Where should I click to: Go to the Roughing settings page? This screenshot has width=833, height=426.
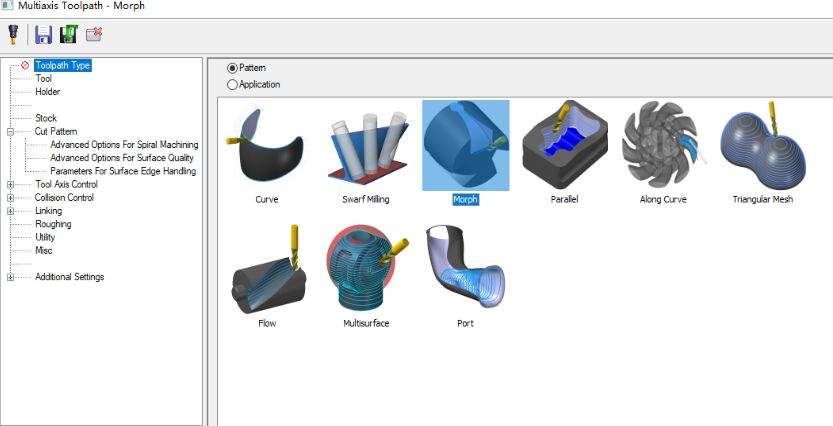point(53,224)
